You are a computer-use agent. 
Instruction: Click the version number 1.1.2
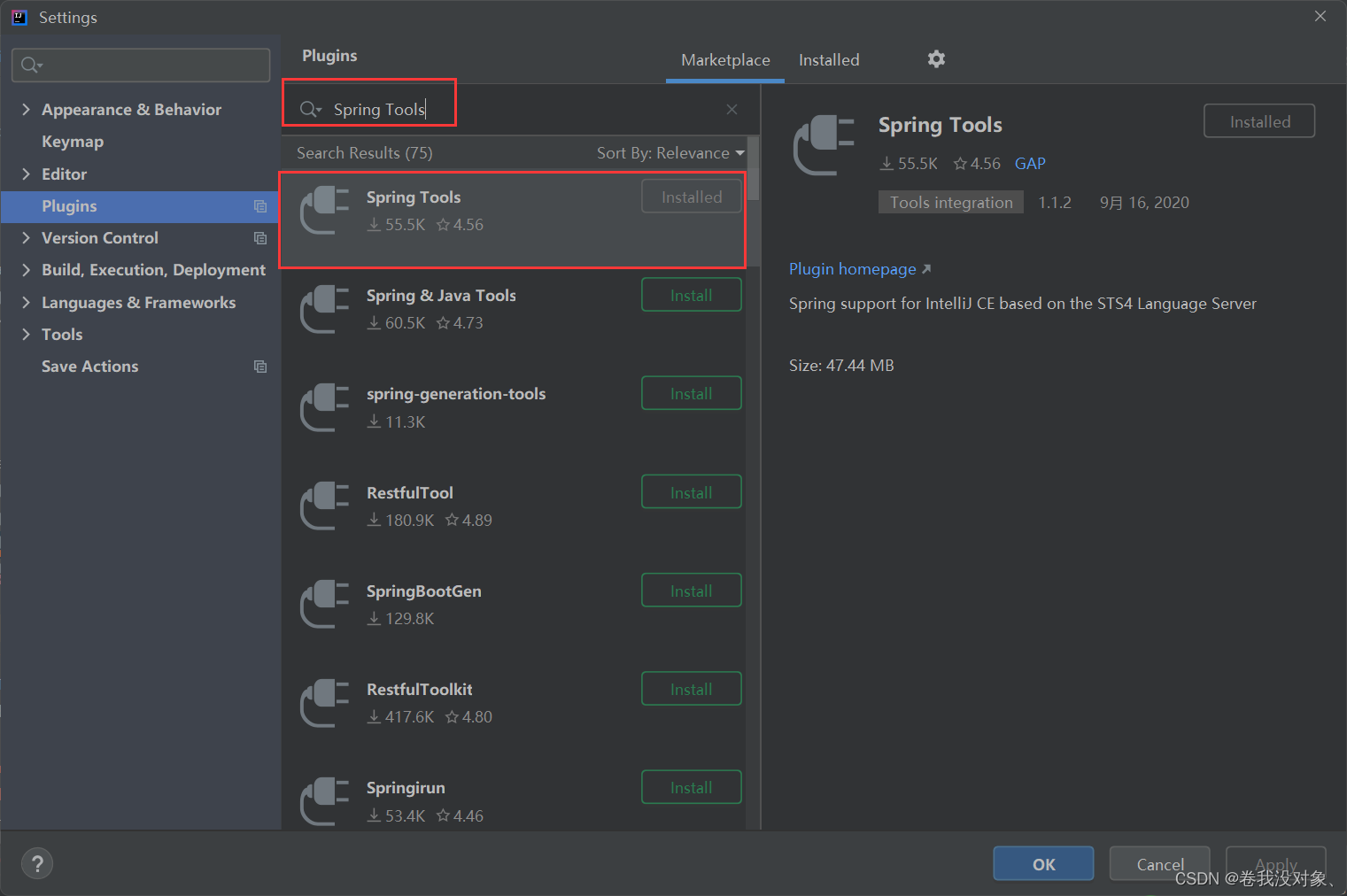pyautogui.click(x=1055, y=203)
